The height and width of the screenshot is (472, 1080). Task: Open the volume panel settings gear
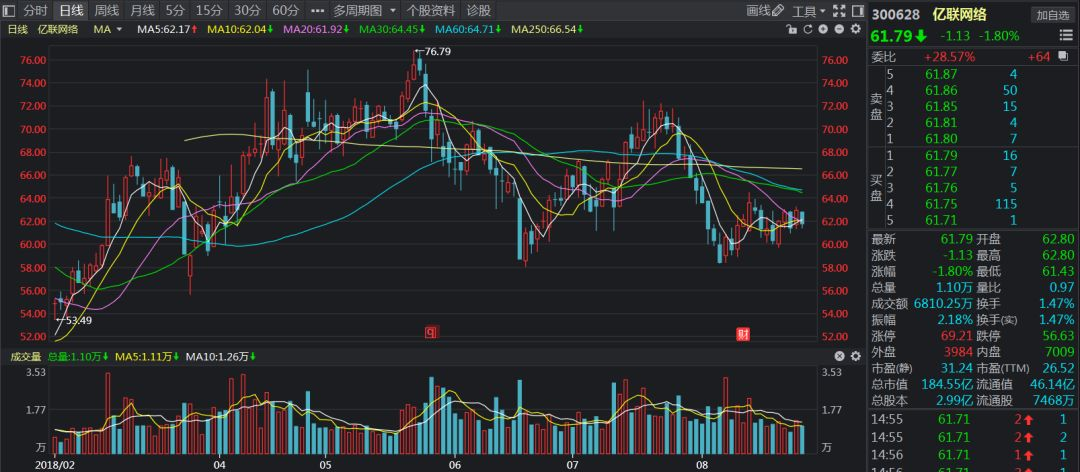point(855,356)
